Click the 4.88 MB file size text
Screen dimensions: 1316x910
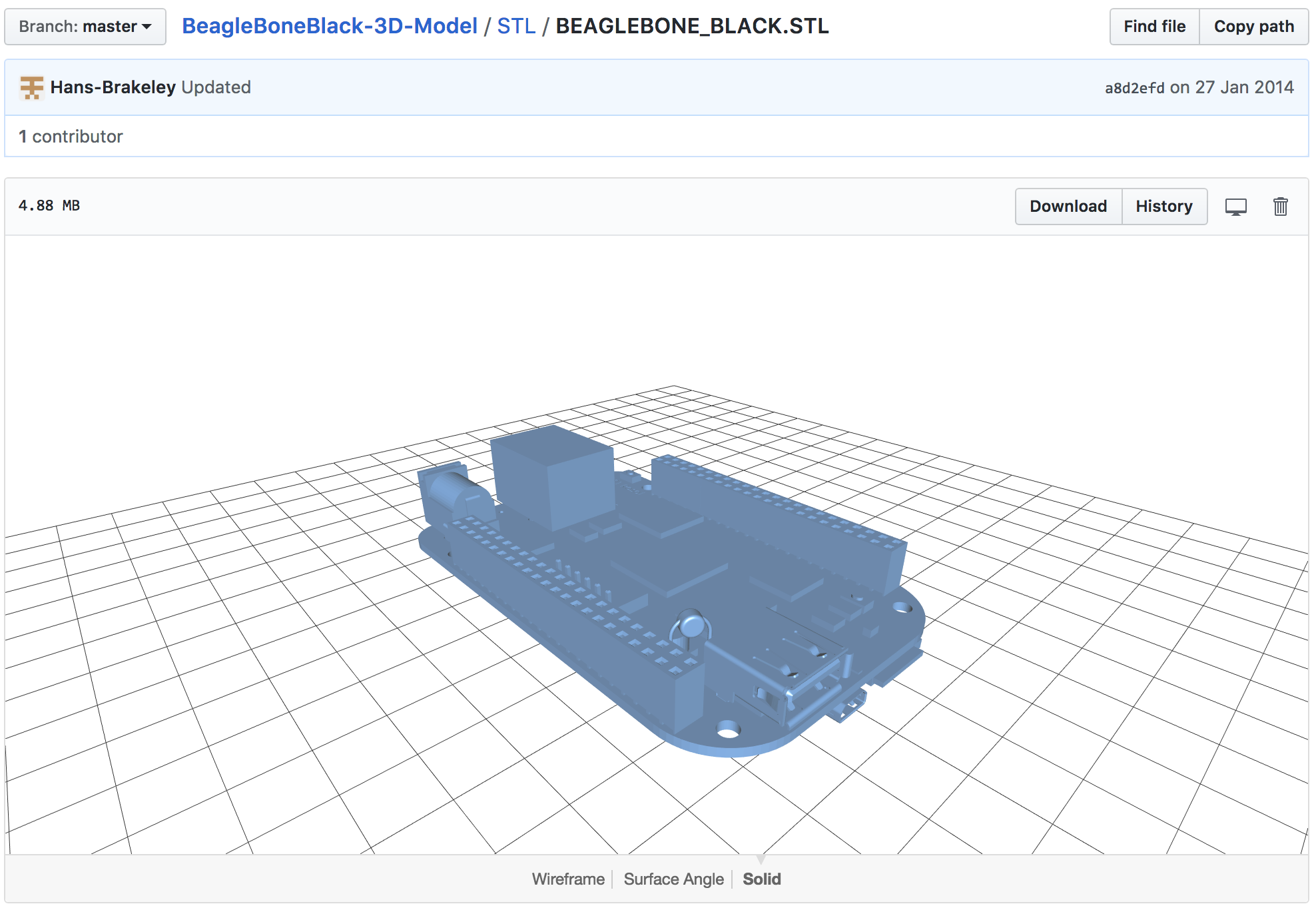pos(49,206)
